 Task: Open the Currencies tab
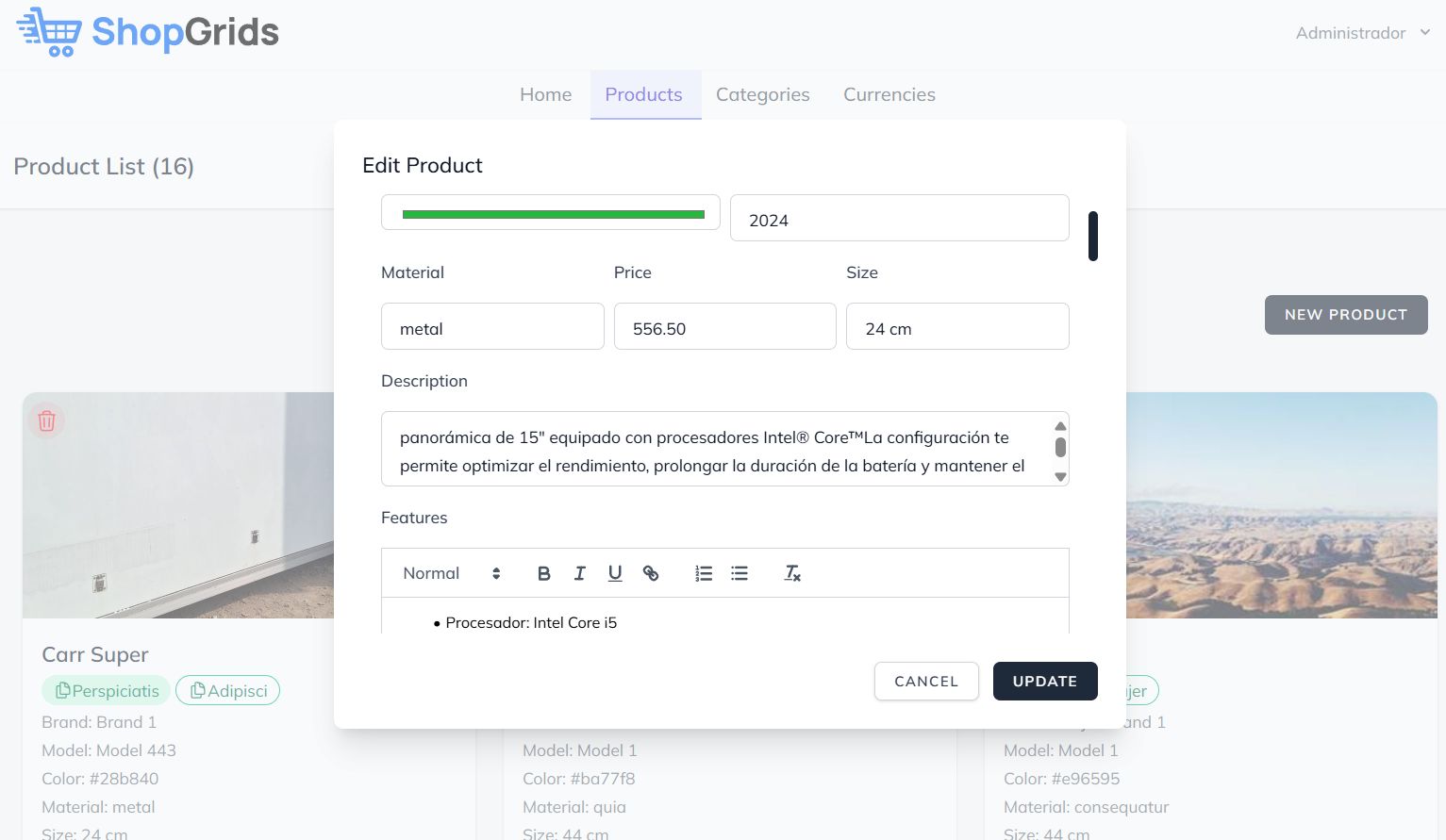tap(889, 94)
